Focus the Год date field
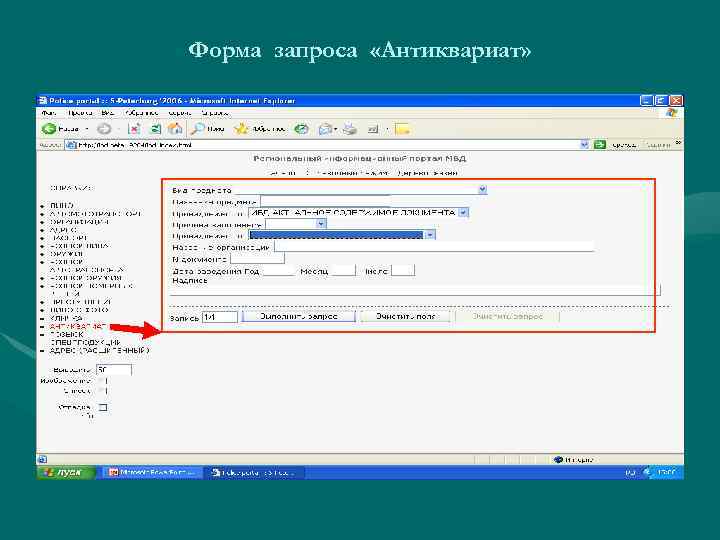720x540 pixels. point(278,271)
